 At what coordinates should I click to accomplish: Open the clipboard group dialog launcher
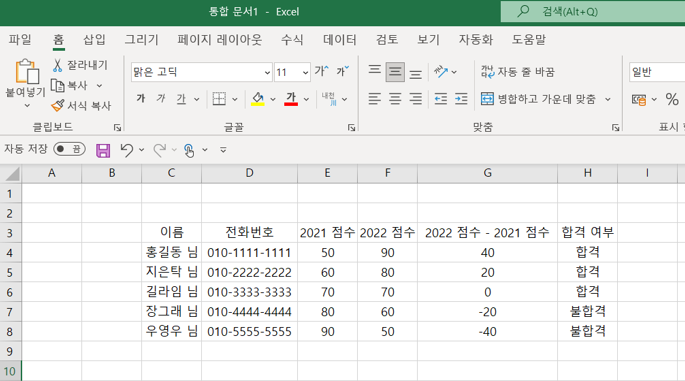click(x=117, y=128)
